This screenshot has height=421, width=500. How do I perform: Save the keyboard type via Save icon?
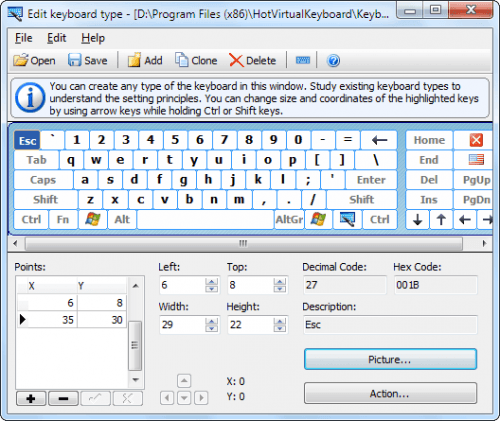point(88,61)
